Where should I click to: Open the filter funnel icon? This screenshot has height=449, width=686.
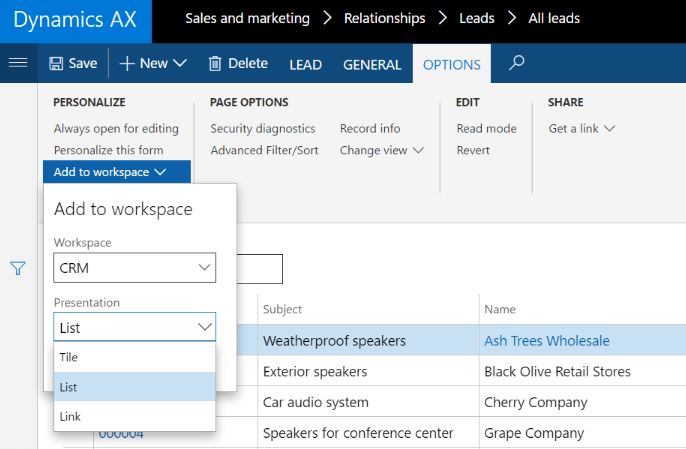coord(17,268)
